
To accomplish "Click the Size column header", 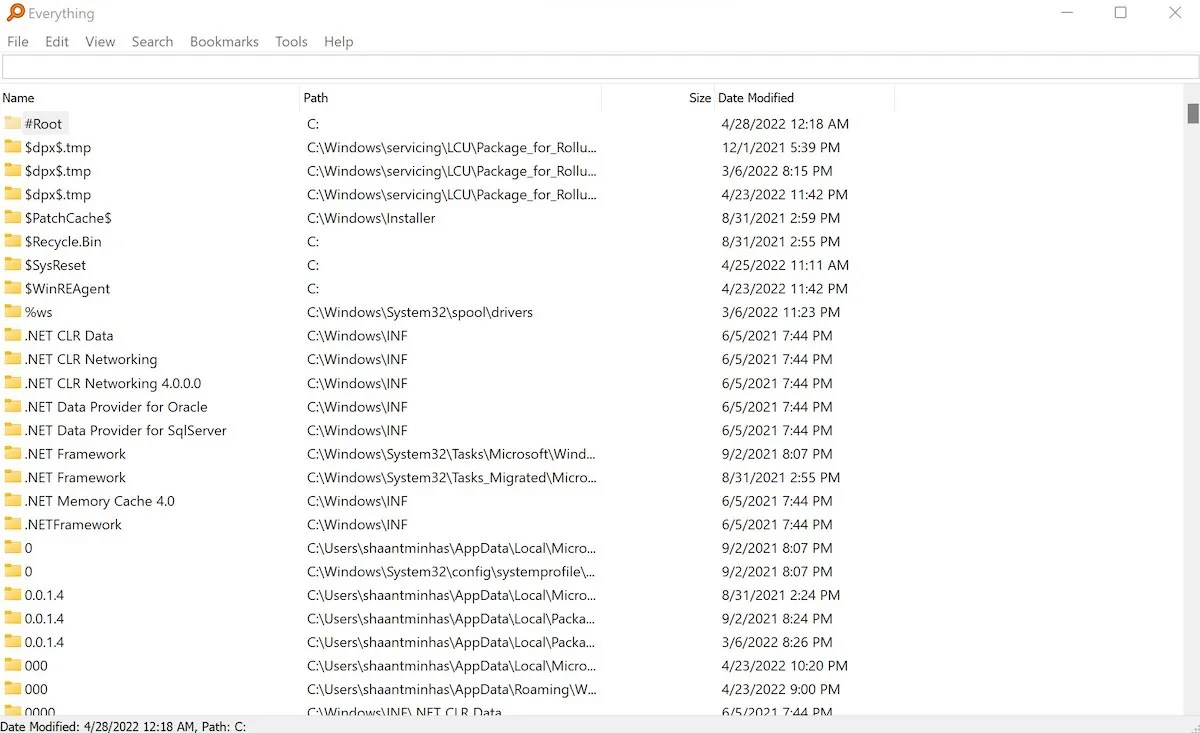I will [697, 97].
